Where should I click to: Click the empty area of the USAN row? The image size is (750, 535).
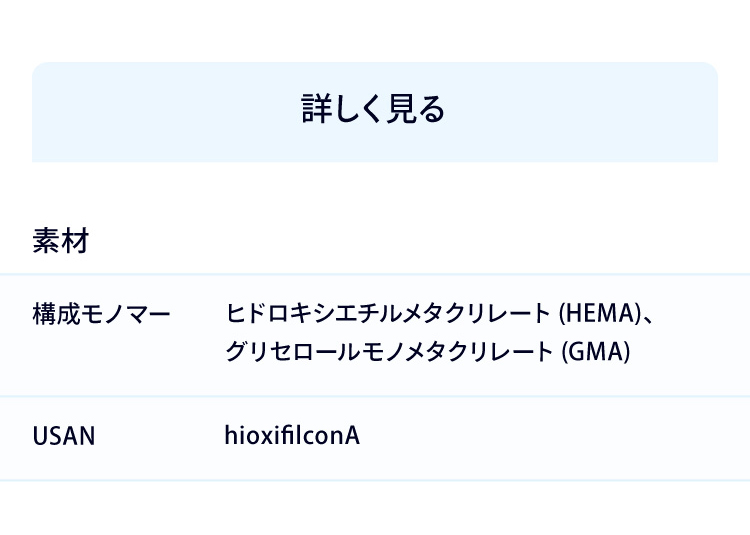(x=550, y=438)
